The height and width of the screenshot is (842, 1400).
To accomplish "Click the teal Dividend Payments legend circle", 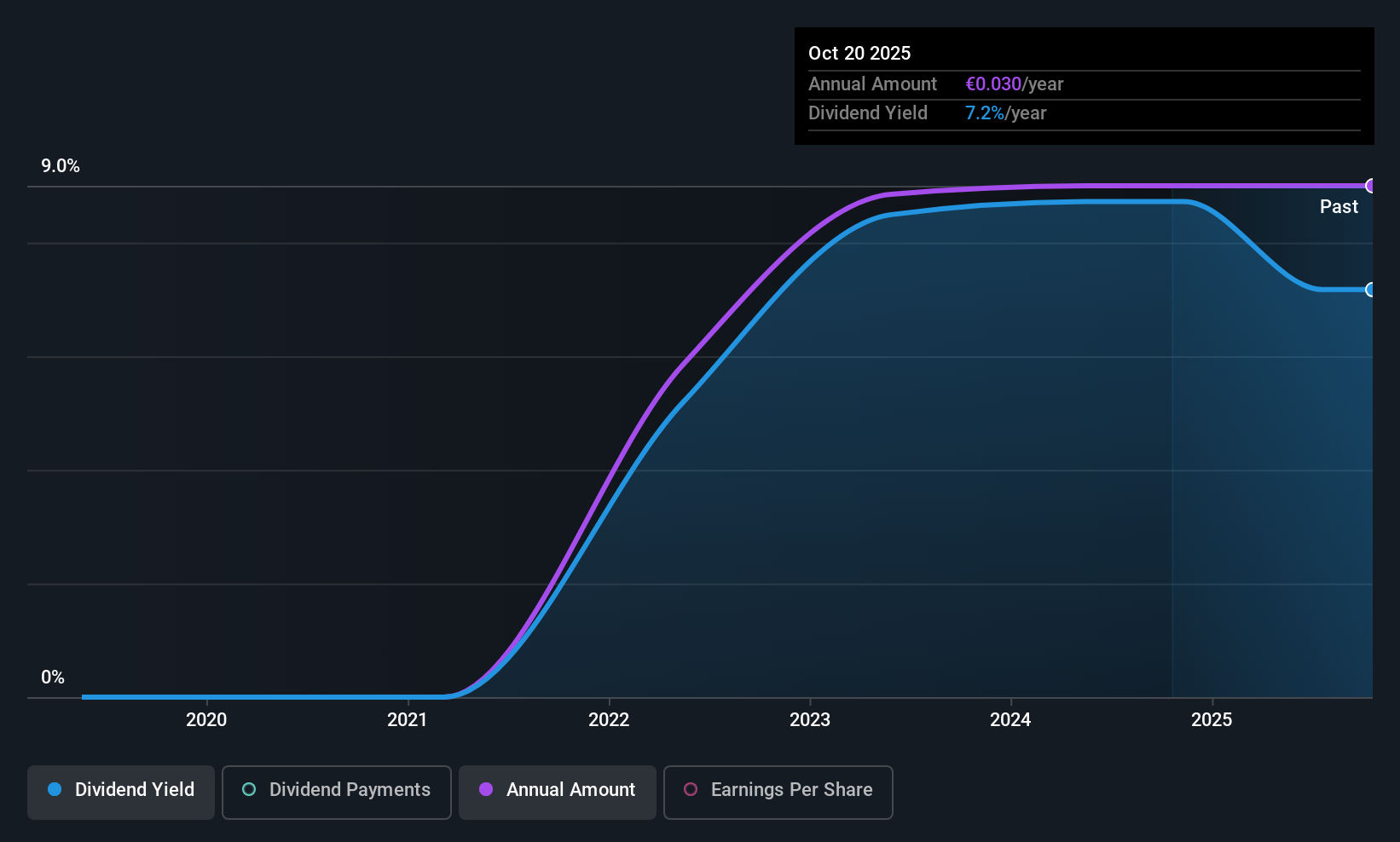I will (249, 789).
